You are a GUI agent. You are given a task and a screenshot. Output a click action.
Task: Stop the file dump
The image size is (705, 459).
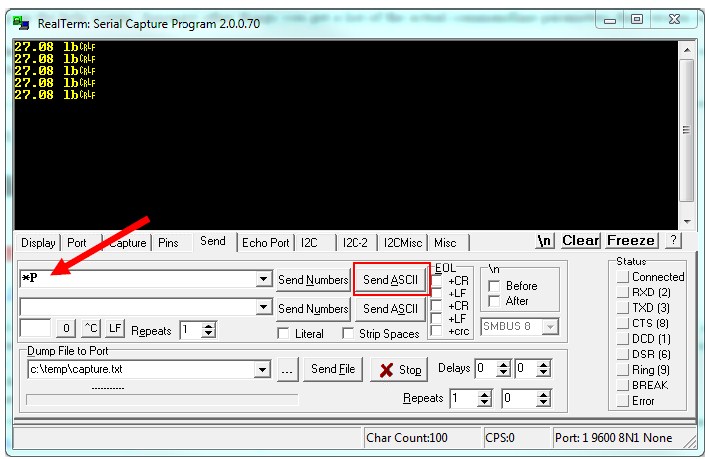400,370
